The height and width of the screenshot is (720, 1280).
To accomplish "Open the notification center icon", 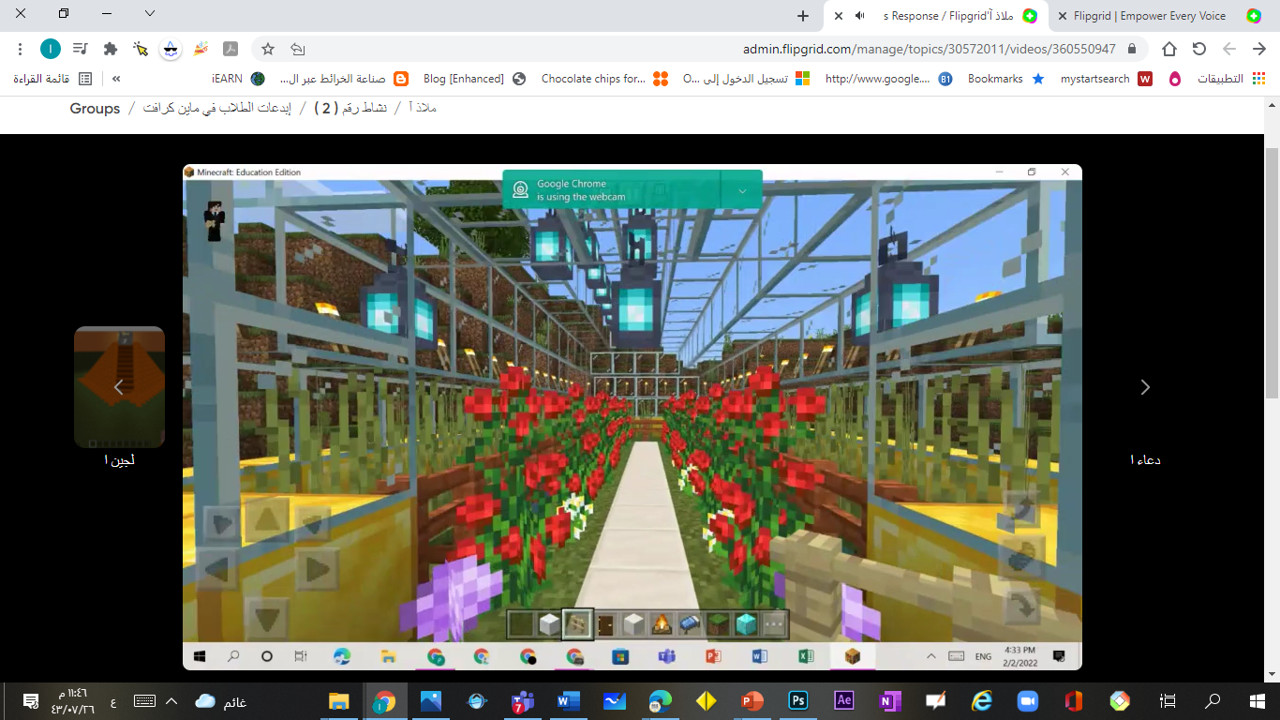I will coord(30,701).
